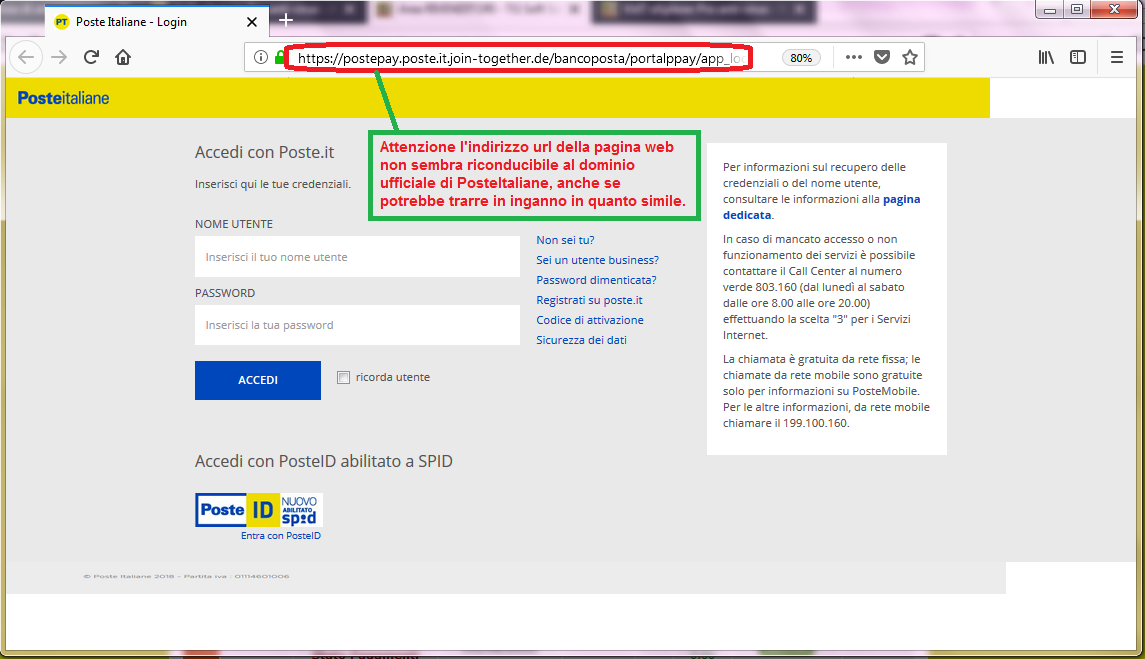
Task: Focus the Nome Utente input field
Action: [357, 256]
